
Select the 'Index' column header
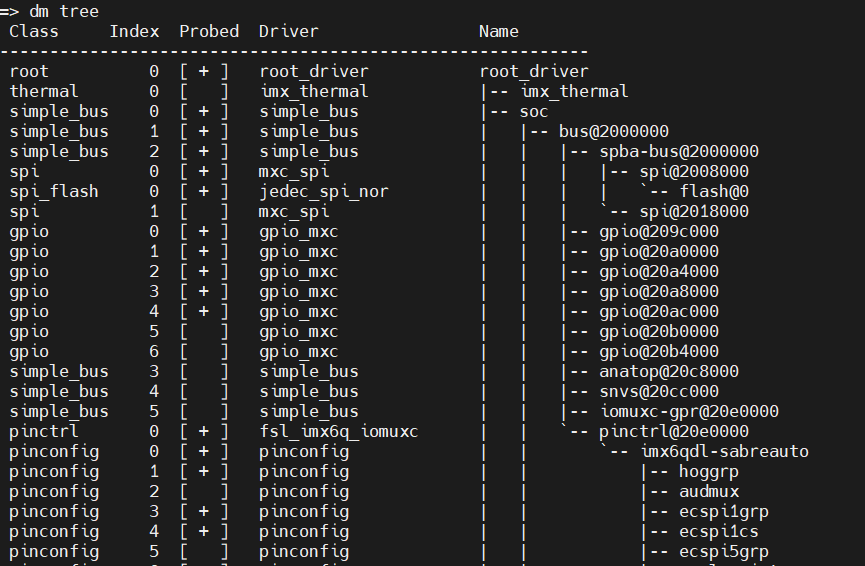pos(134,31)
